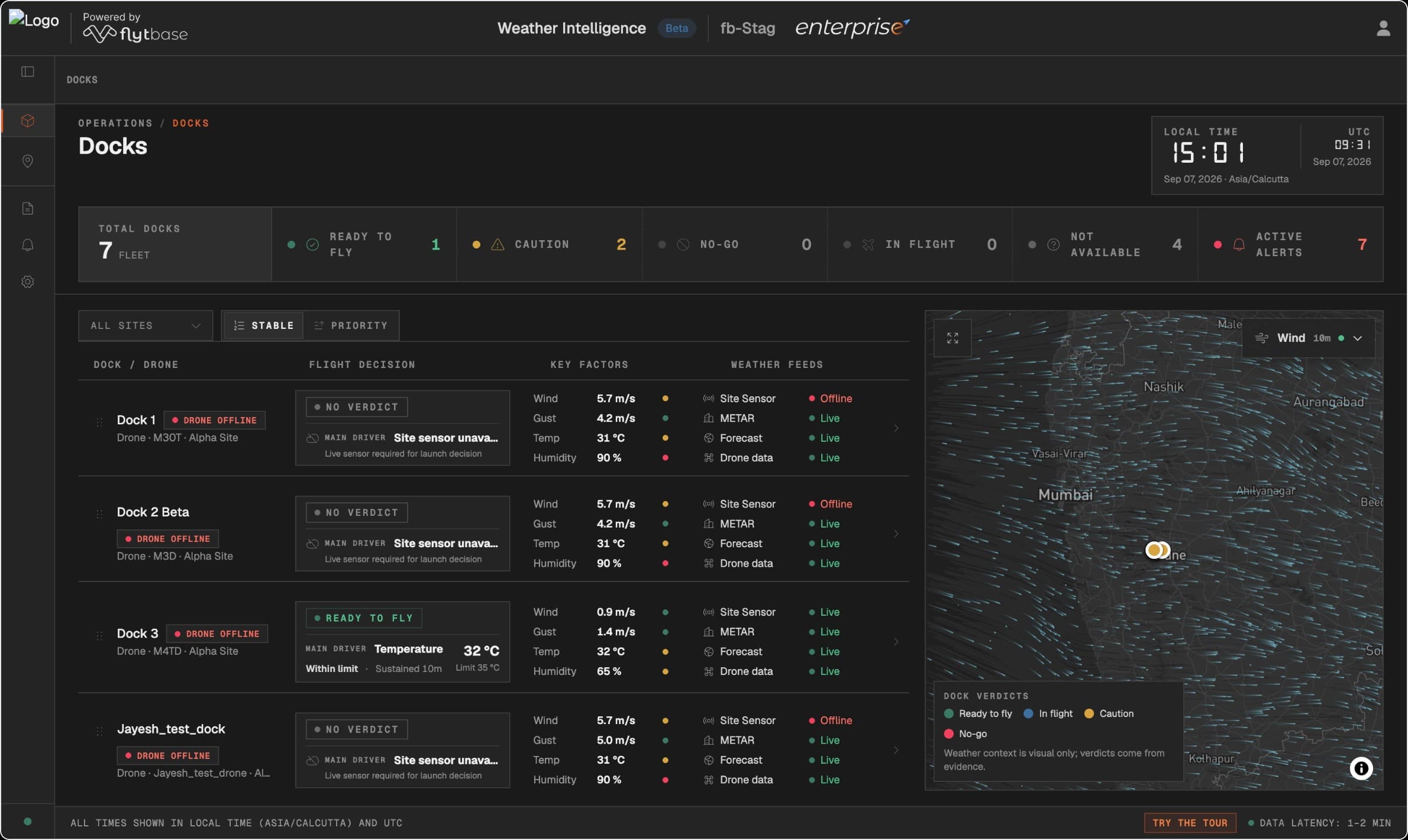
Task: Open the user profile icon
Action: [x=1383, y=28]
